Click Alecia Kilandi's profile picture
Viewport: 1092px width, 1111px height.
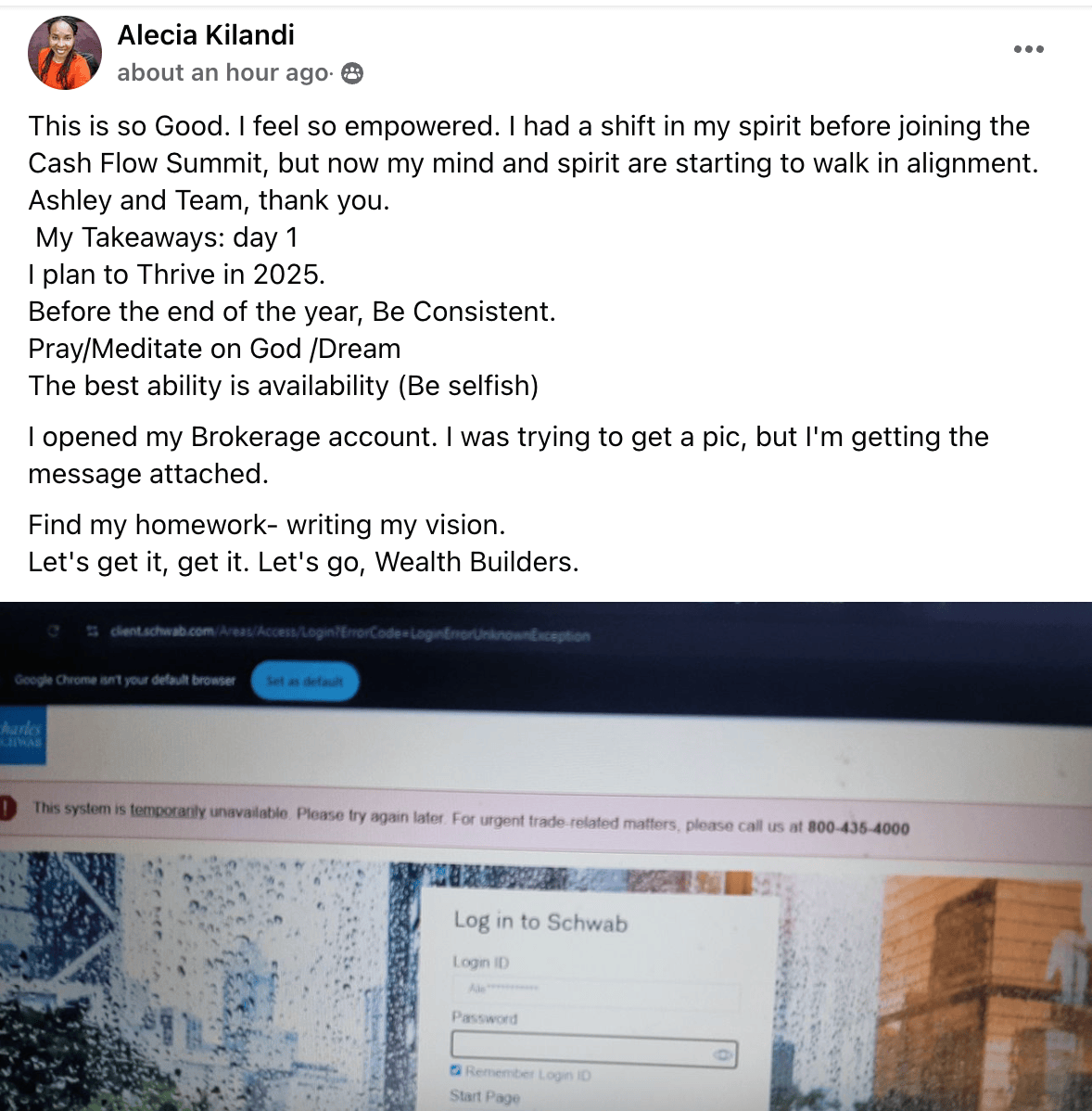coord(65,53)
